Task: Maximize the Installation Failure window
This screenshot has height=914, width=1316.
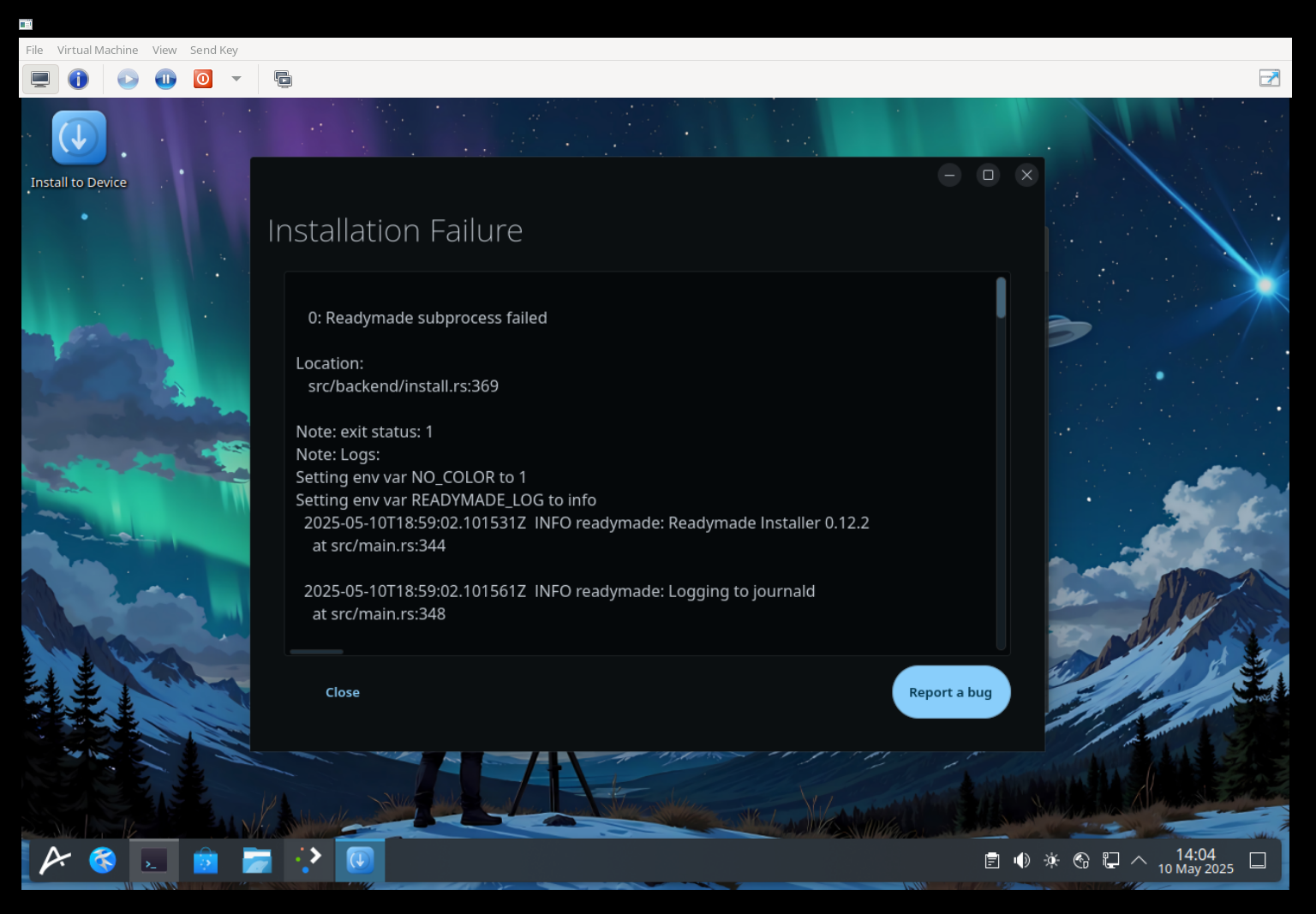Action: pyautogui.click(x=988, y=175)
